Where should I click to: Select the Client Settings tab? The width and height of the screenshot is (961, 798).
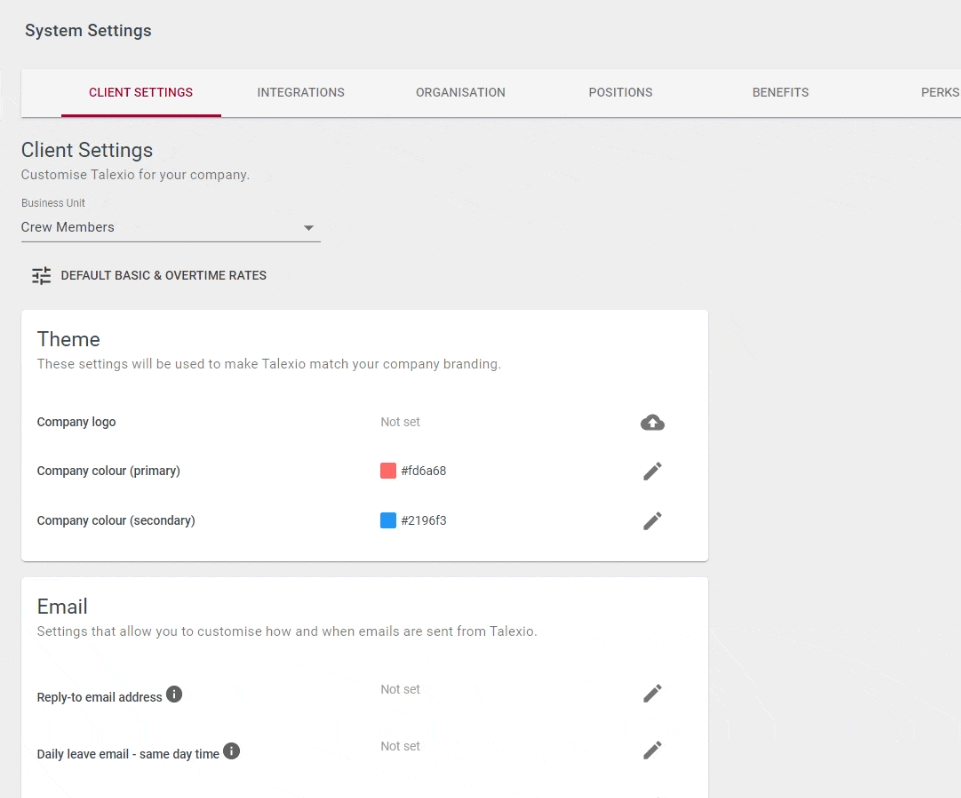click(141, 93)
